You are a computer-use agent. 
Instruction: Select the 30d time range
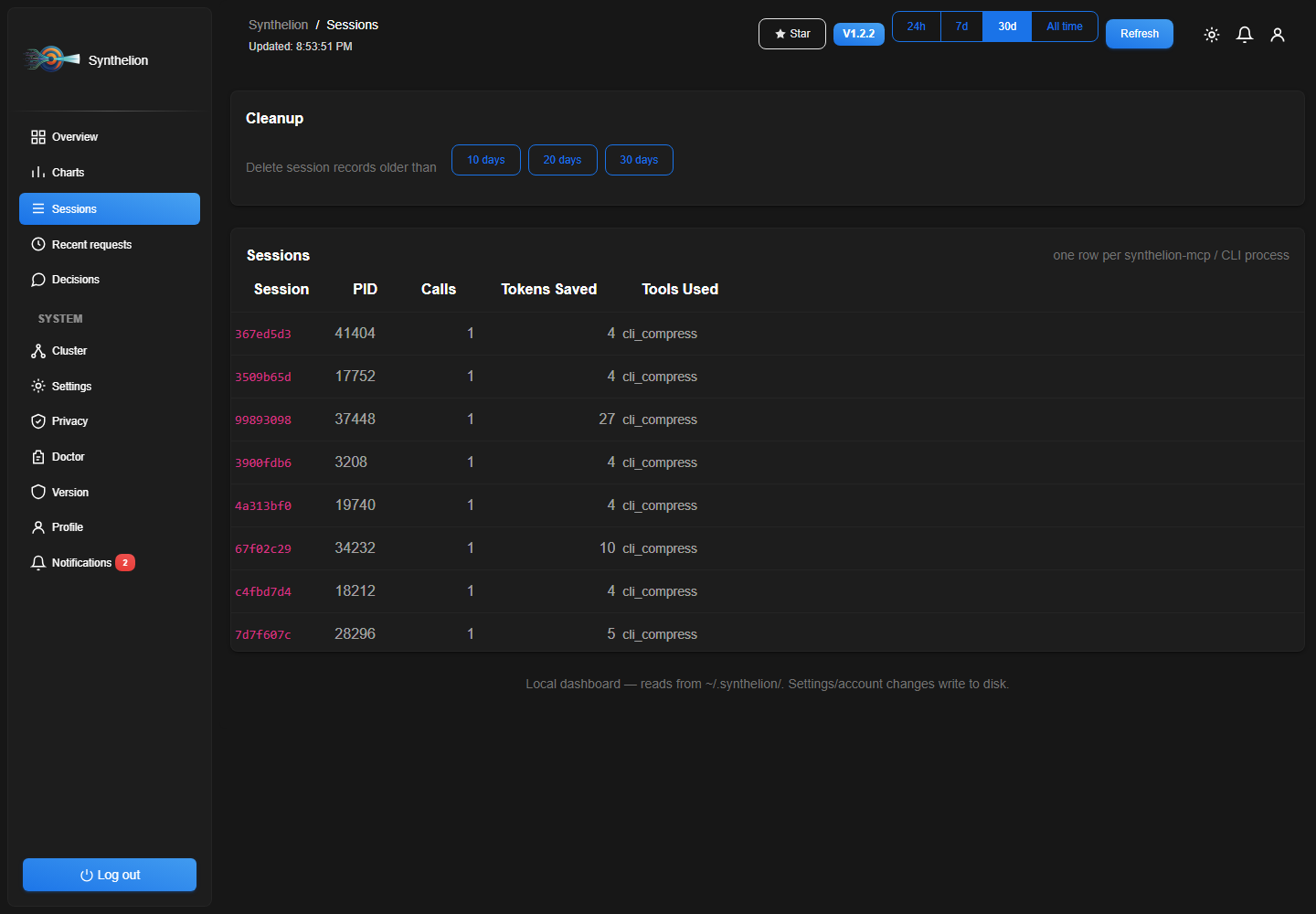click(x=1007, y=27)
